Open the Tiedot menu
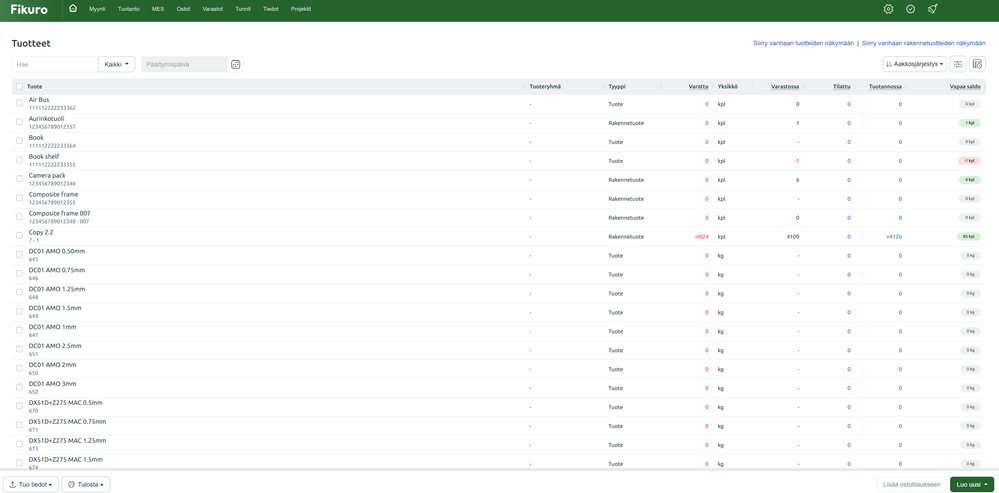The image size is (999, 493). (x=271, y=9)
